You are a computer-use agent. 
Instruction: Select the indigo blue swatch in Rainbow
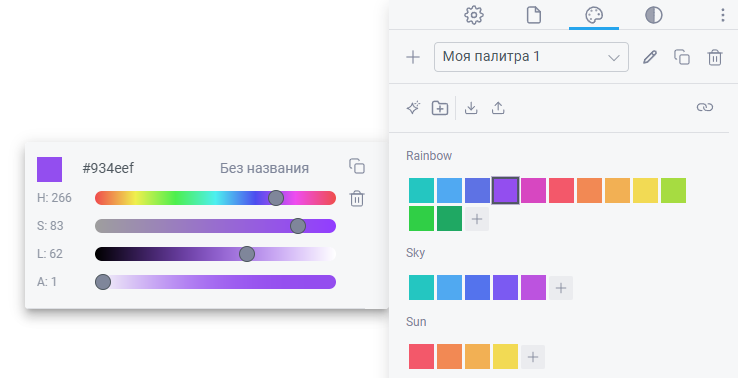click(477, 190)
